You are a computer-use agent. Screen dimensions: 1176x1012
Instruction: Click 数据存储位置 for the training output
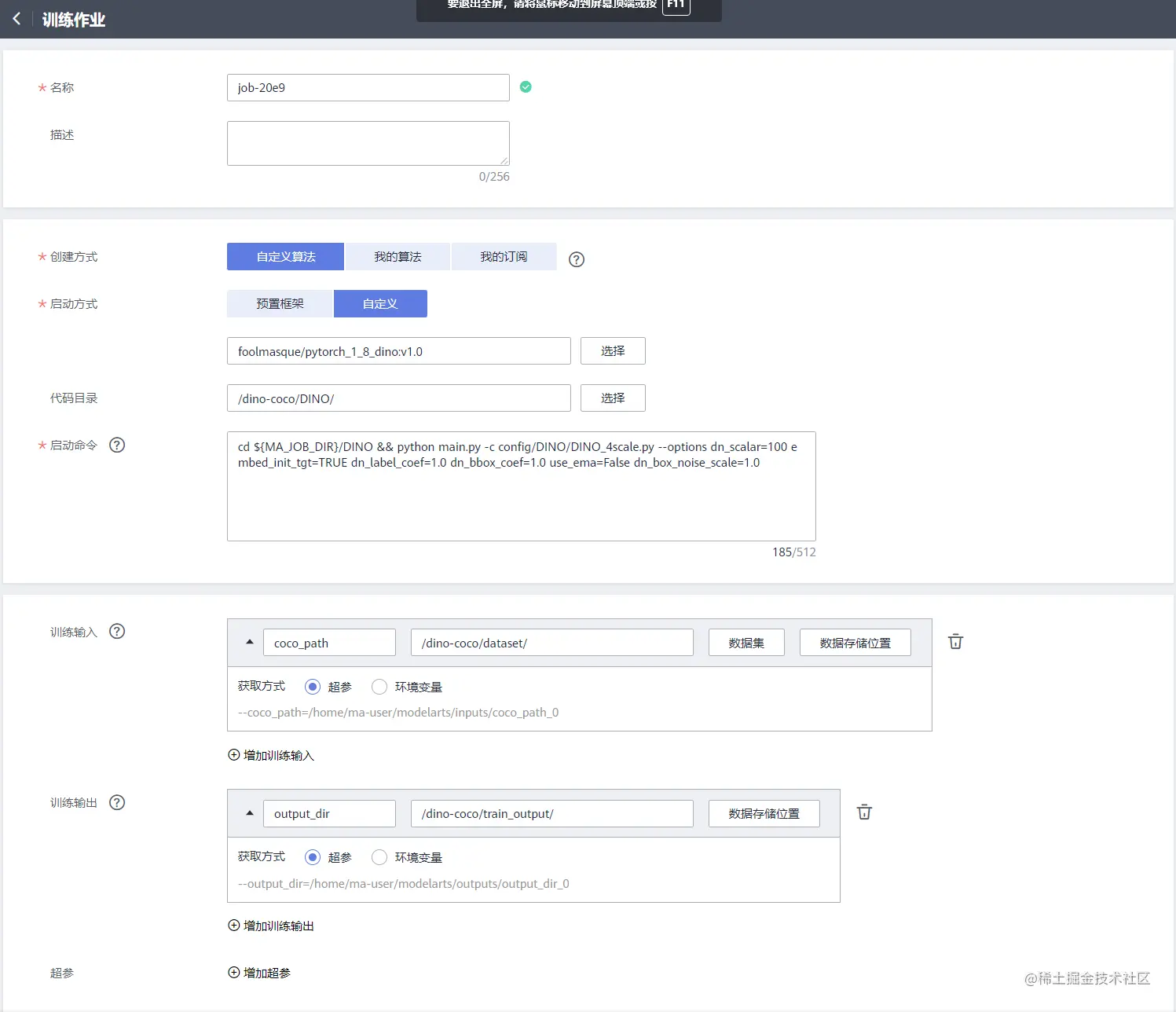(764, 813)
